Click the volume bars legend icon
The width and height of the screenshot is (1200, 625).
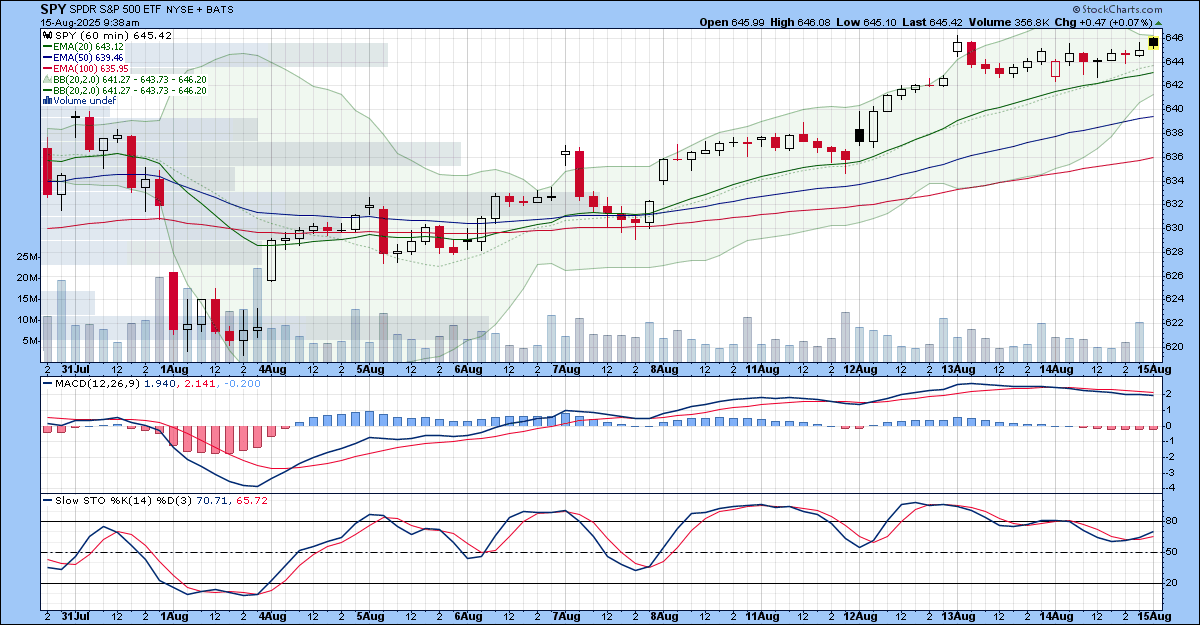pos(47,100)
